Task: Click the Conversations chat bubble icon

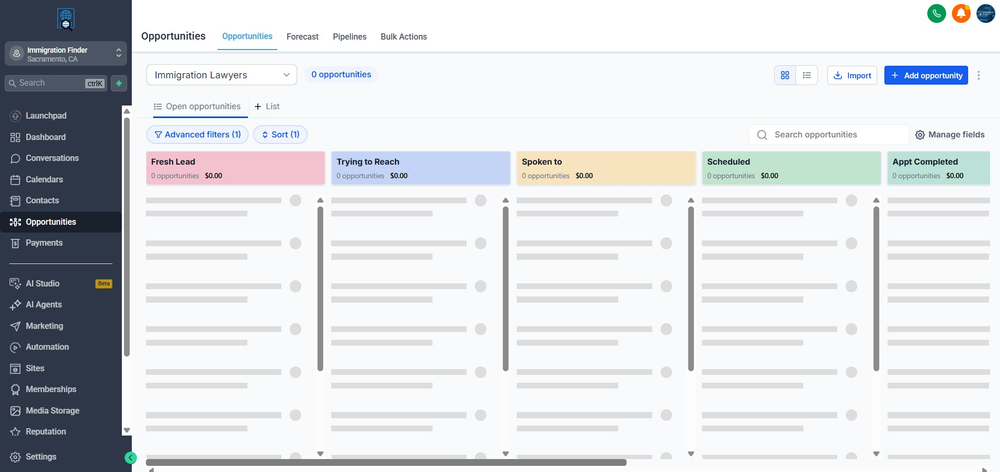Action: pos(15,158)
